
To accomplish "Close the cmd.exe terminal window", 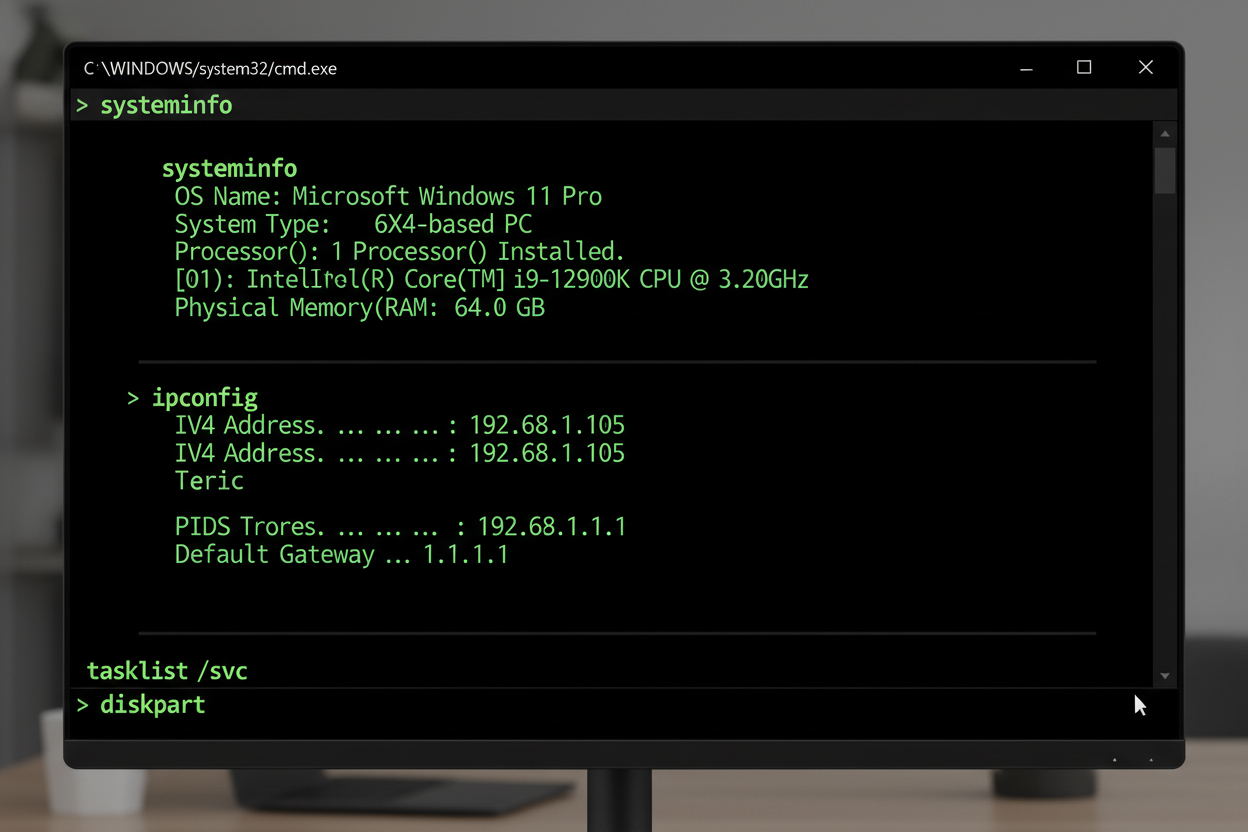I will coord(1146,67).
